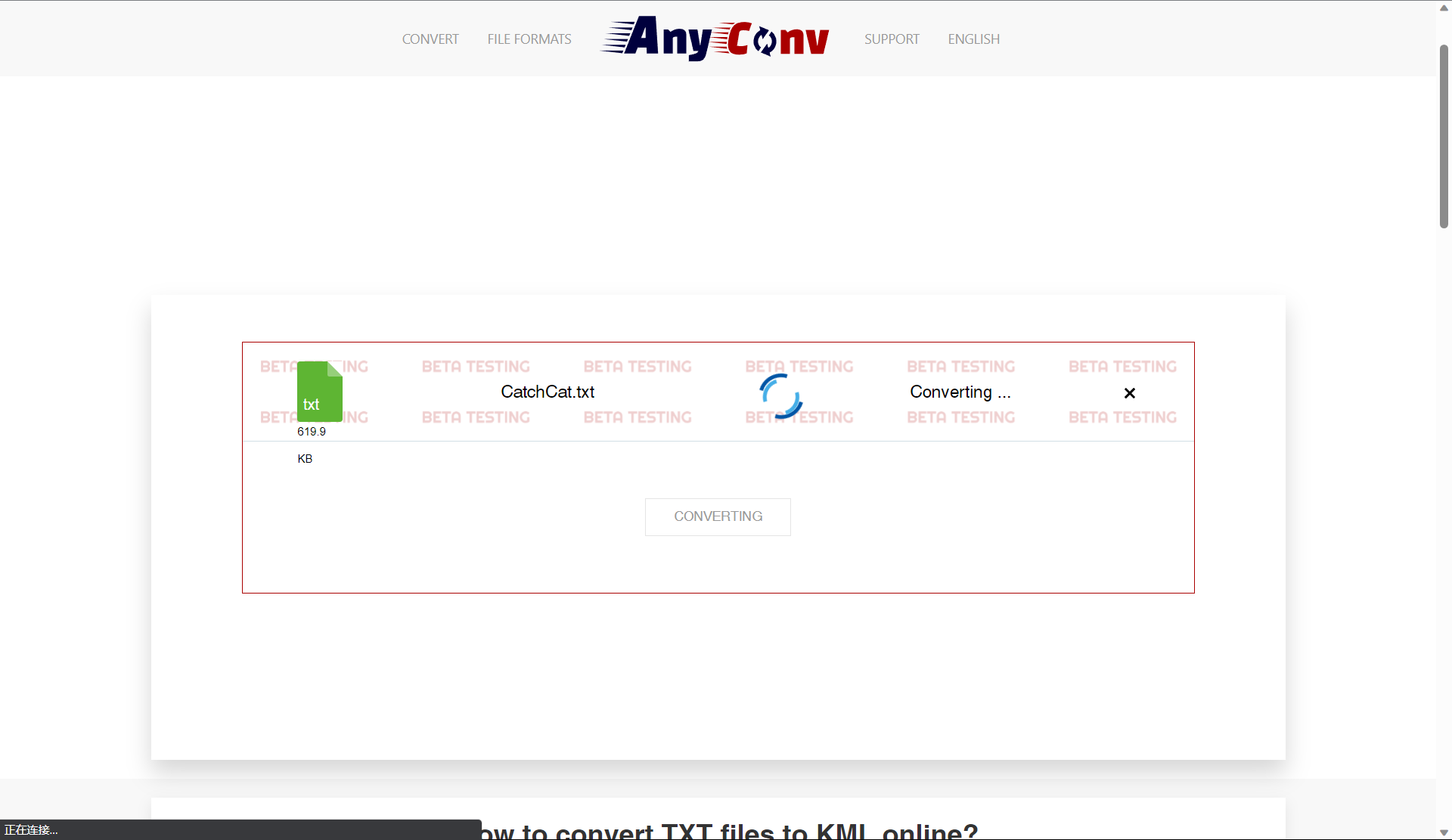Click the AnyConv logo icon

pos(717,39)
